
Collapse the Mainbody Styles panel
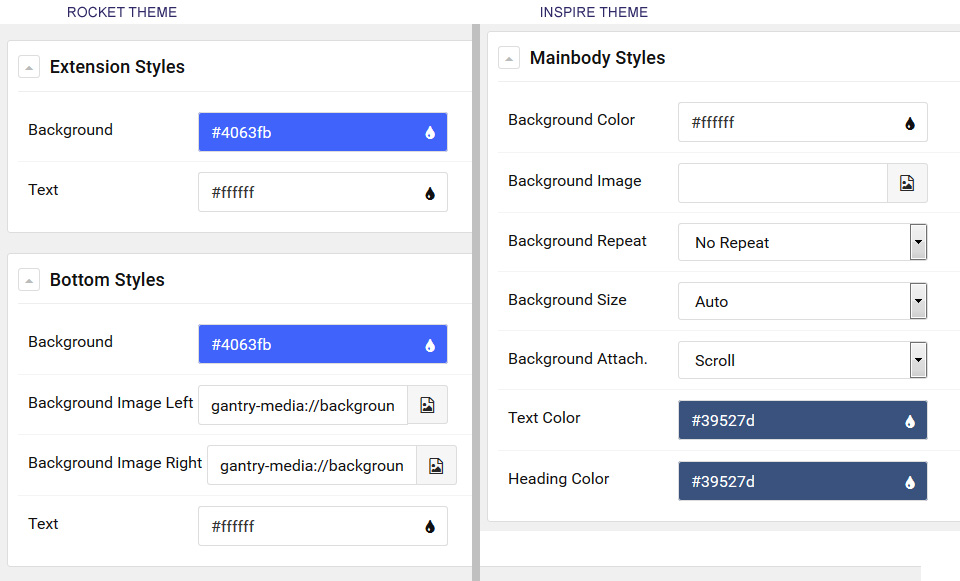tap(509, 58)
